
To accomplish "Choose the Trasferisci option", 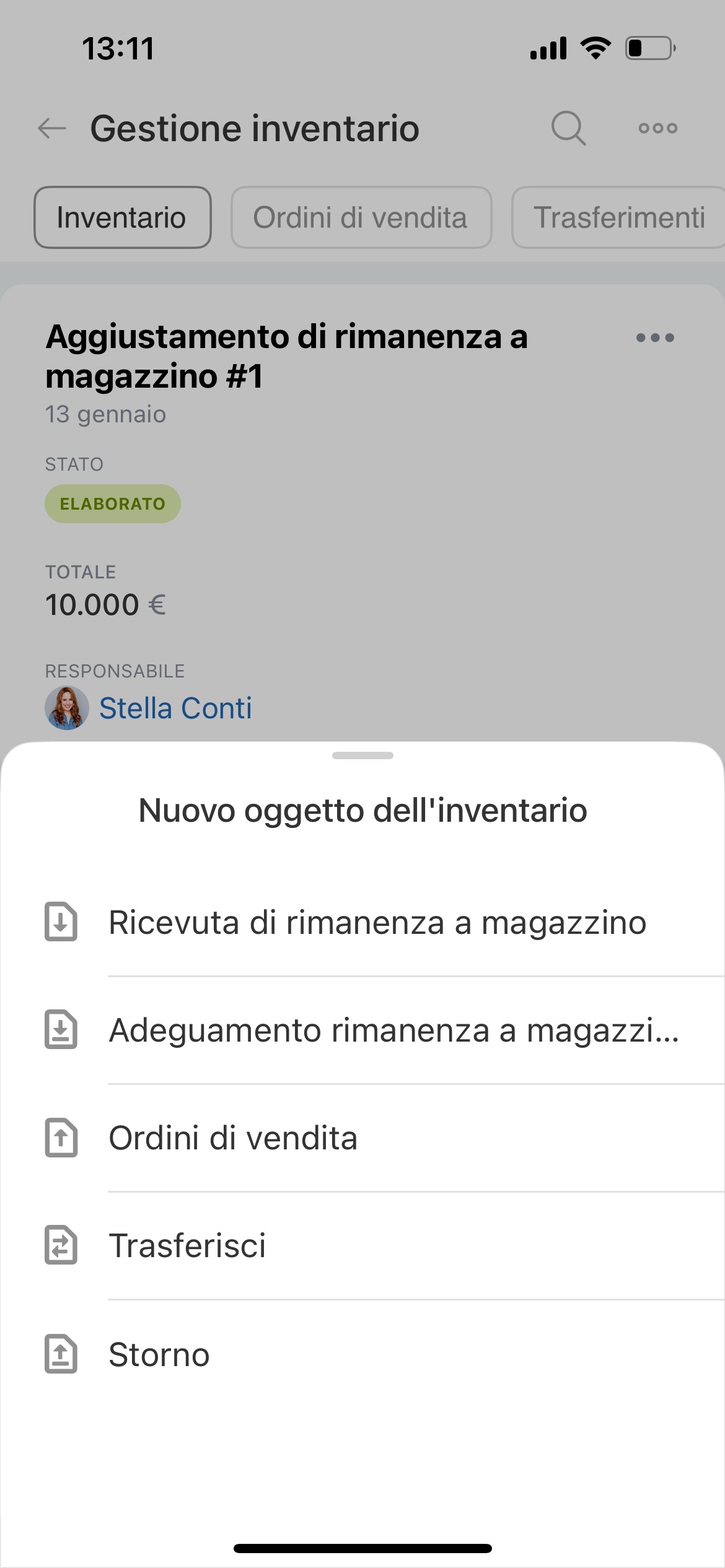I will [x=187, y=1245].
